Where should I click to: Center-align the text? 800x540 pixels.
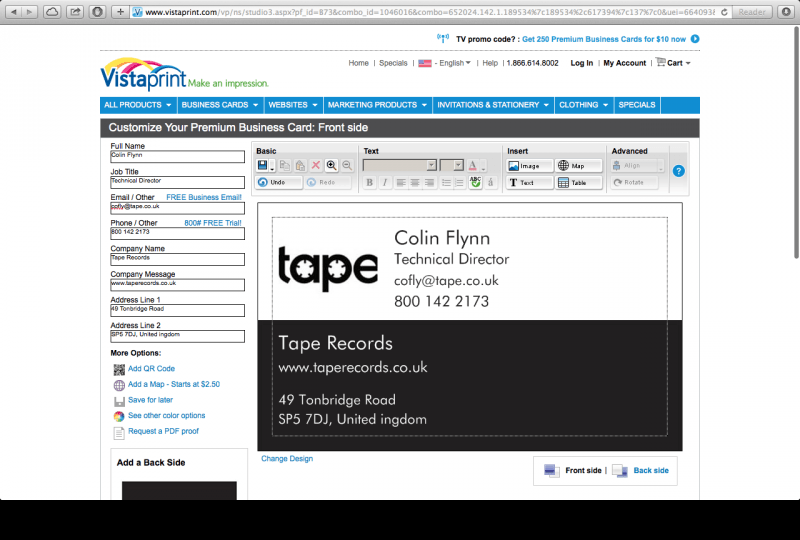pos(415,182)
